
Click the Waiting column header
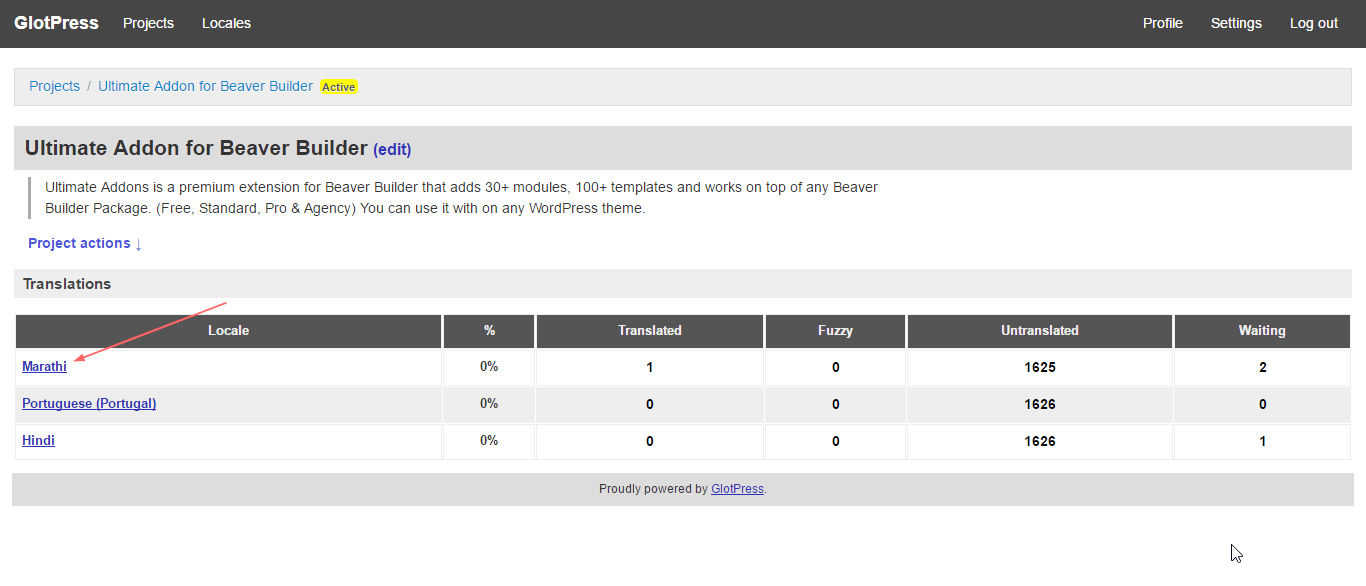pos(1261,330)
